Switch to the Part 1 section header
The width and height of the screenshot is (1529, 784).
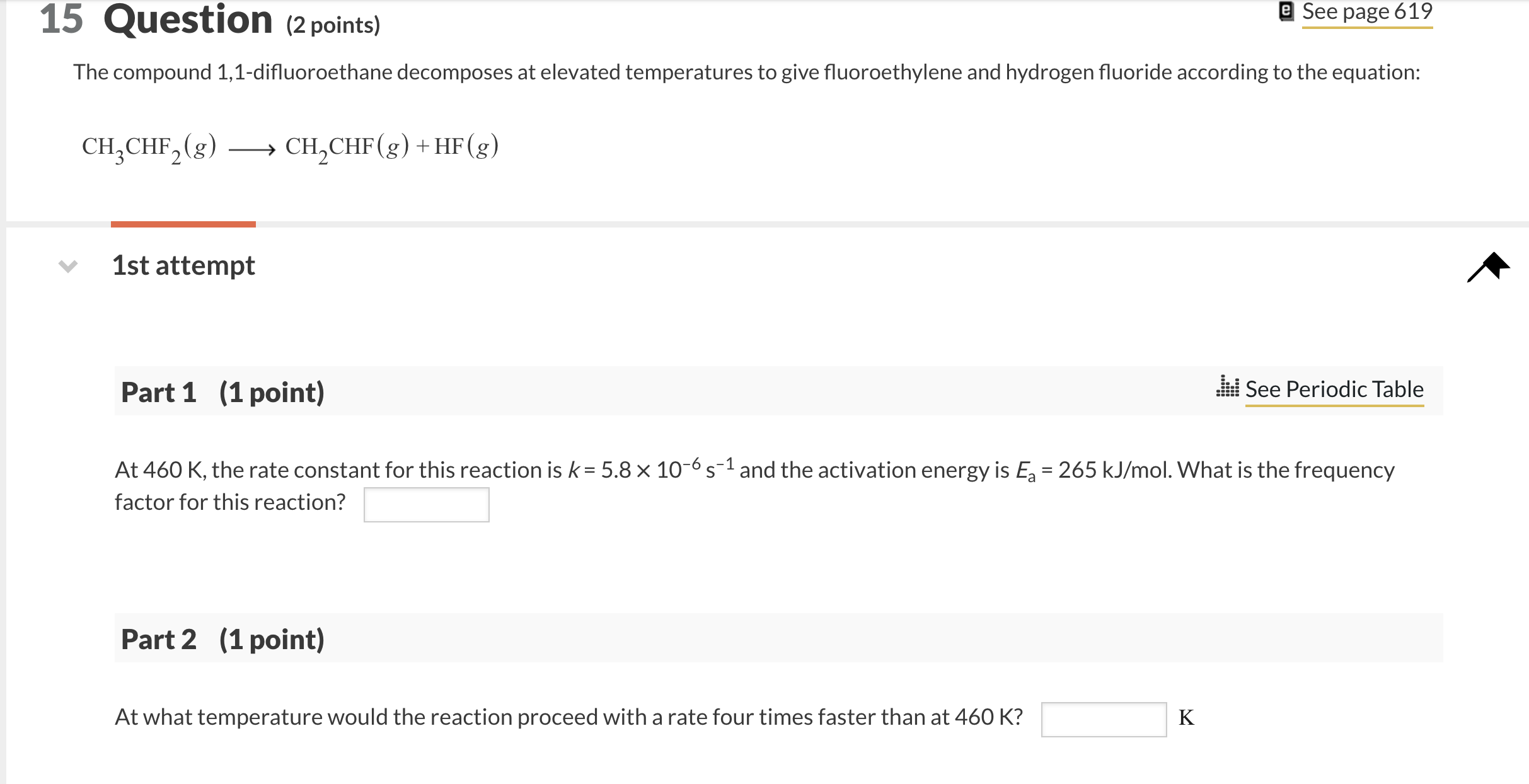[x=222, y=391]
